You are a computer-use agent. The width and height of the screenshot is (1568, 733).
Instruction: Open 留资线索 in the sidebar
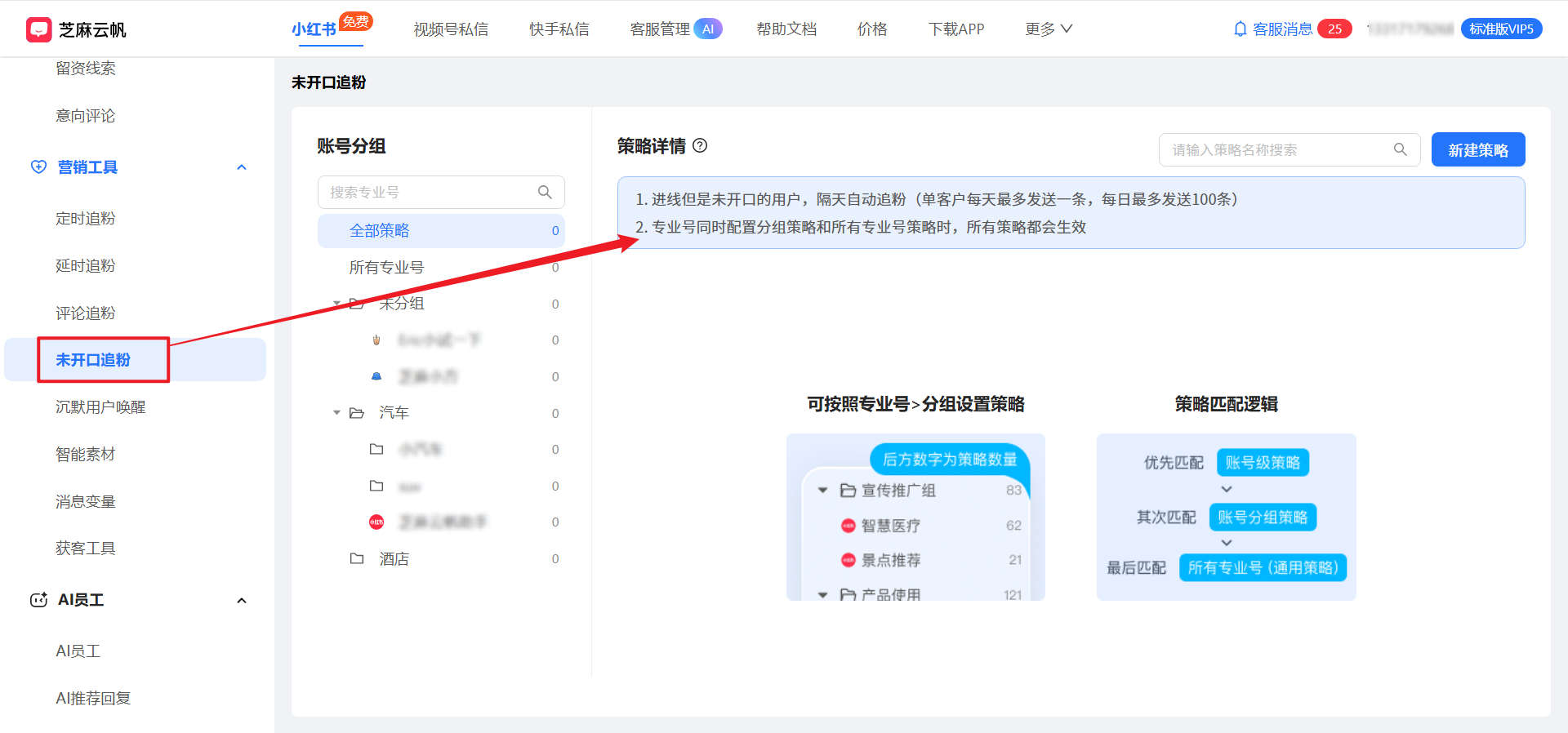click(86, 69)
